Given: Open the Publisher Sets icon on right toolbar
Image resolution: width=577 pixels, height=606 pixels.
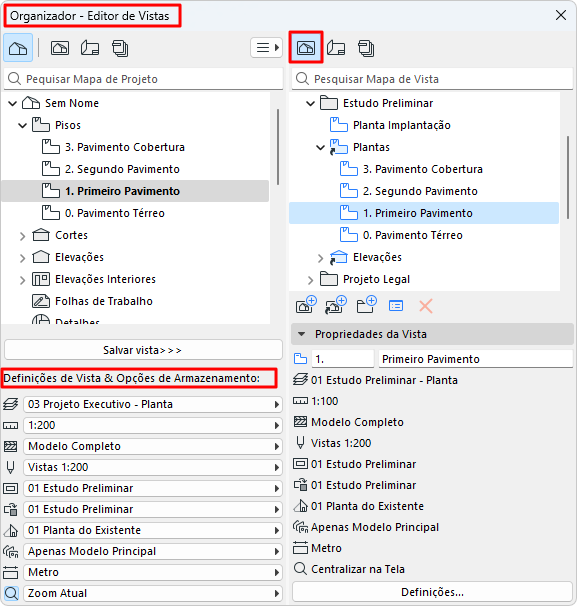Looking at the screenshot, I should click(x=366, y=48).
